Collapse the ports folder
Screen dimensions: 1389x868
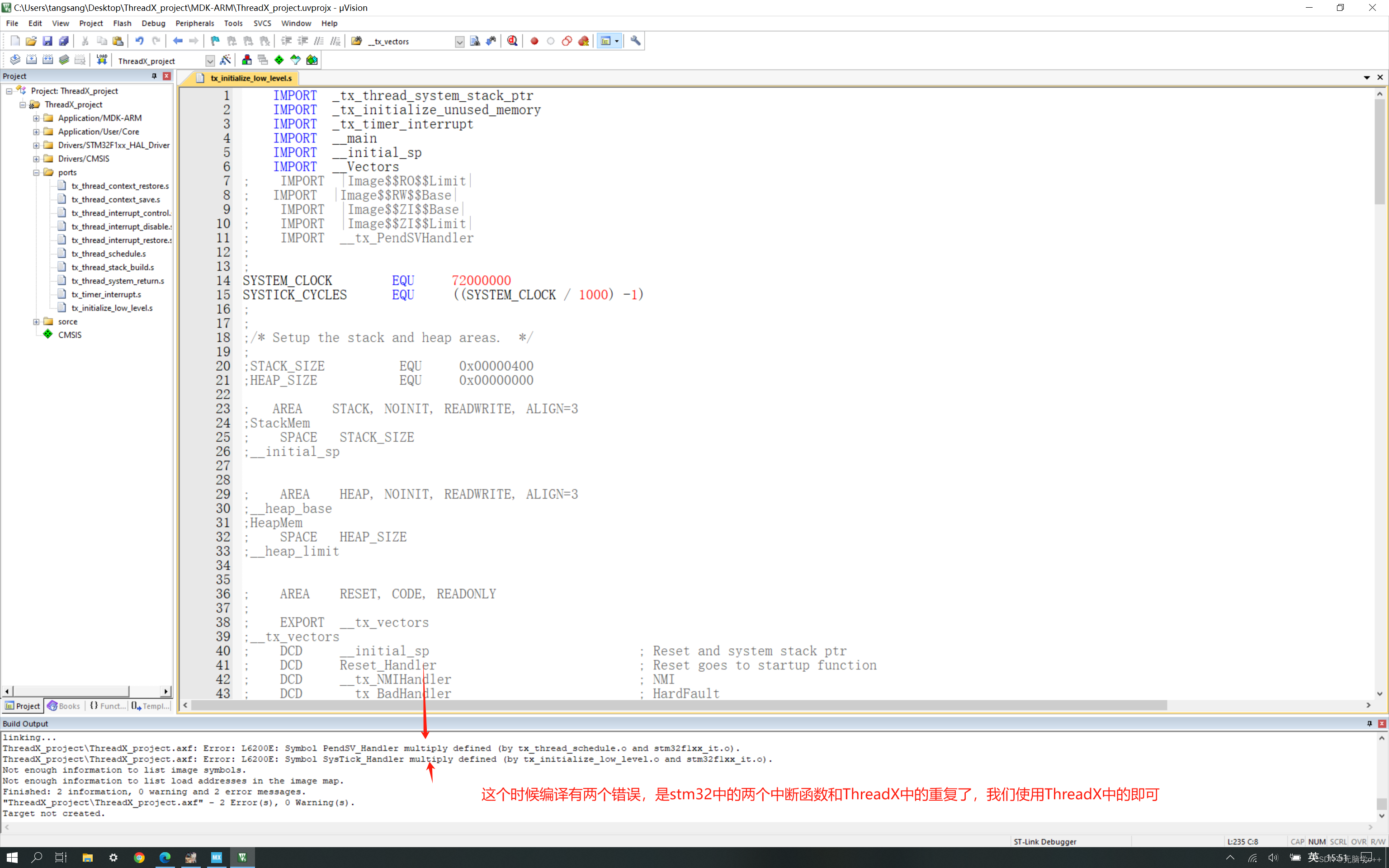coord(36,172)
